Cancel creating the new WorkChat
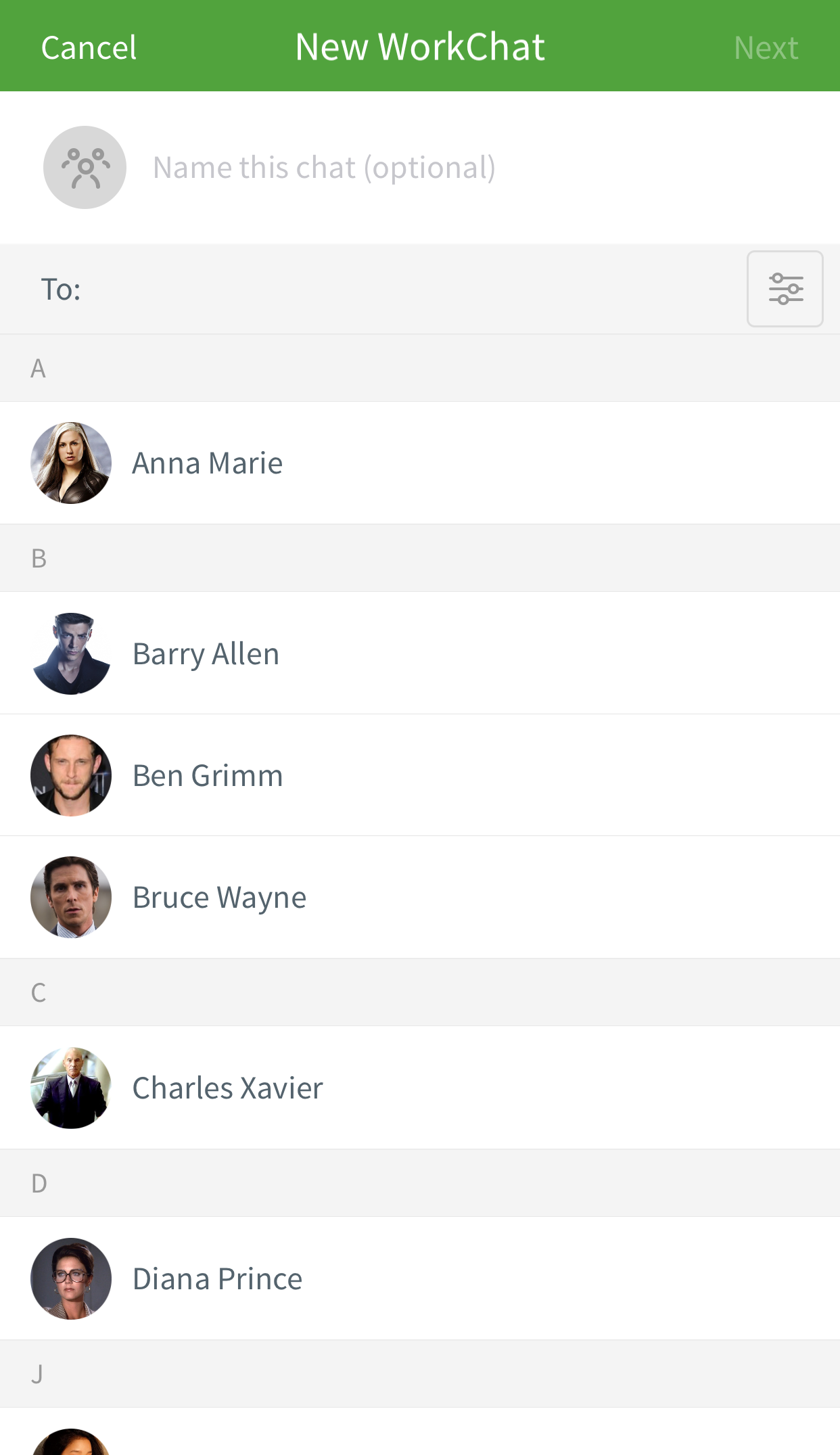Viewport: 840px width, 1455px height. coord(88,45)
